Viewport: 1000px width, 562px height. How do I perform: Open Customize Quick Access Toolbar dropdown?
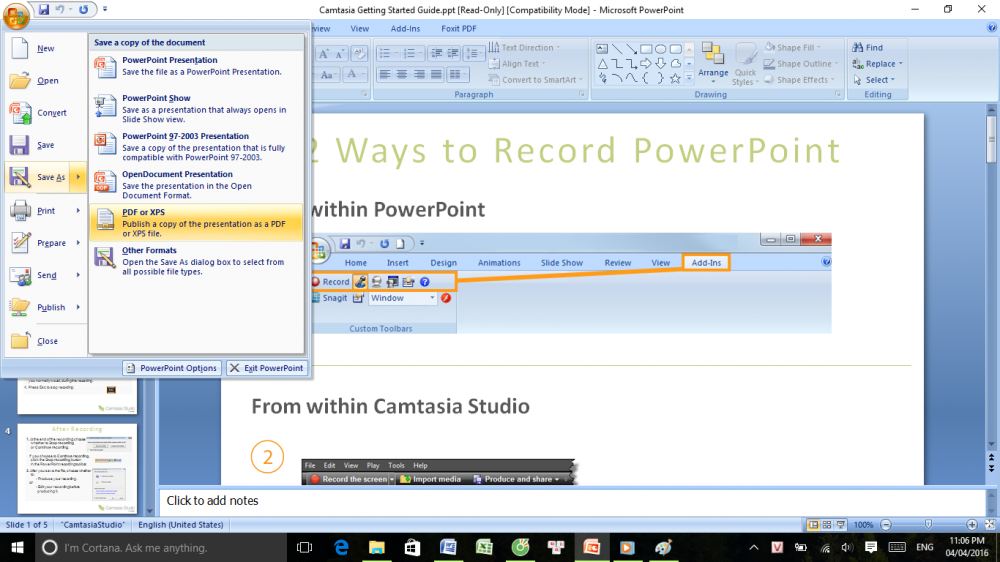pos(105,10)
